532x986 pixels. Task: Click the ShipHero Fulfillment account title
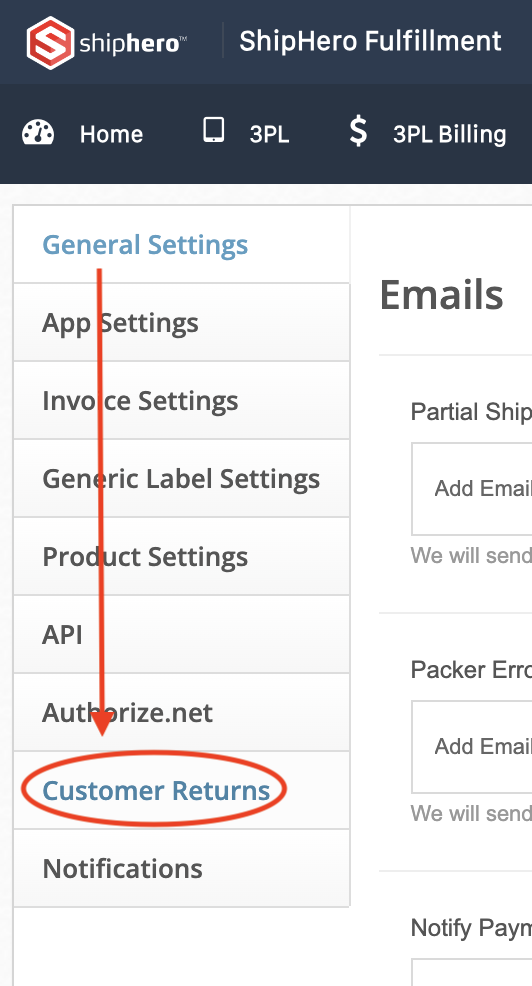point(370,41)
